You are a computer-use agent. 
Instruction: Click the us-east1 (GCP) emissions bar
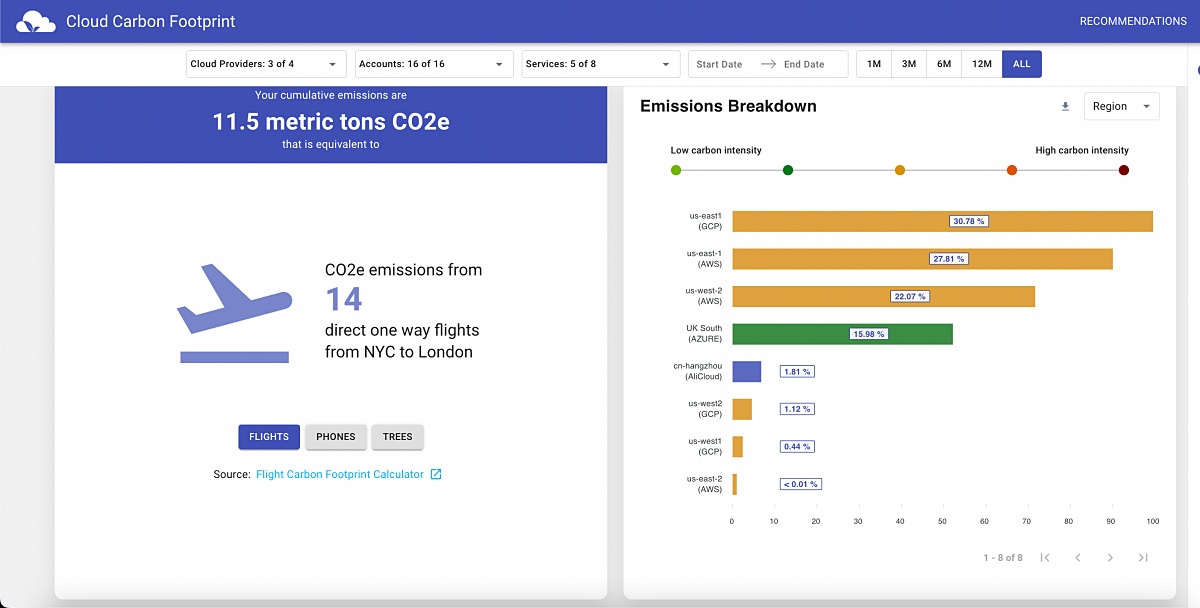tap(942, 221)
